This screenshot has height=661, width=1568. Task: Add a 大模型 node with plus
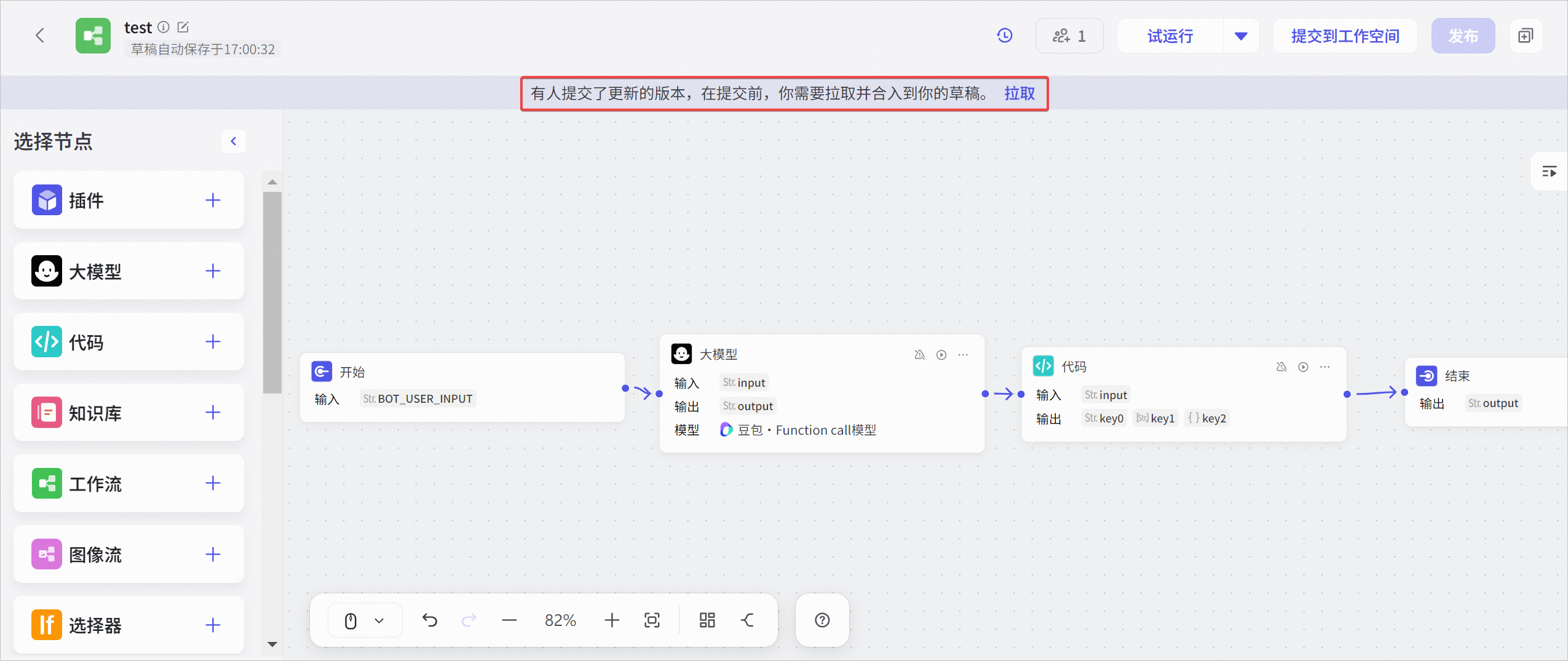pos(213,271)
